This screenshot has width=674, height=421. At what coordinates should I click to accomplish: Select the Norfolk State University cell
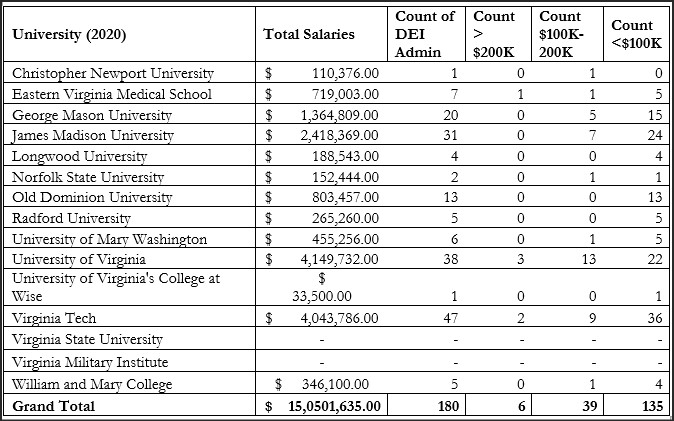(91, 177)
